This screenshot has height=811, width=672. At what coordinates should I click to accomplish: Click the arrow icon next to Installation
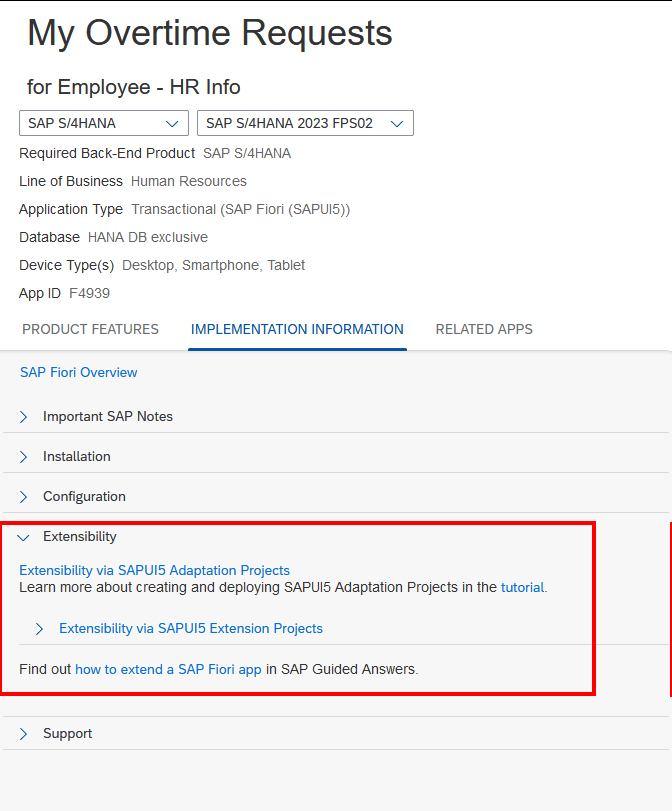(24, 456)
